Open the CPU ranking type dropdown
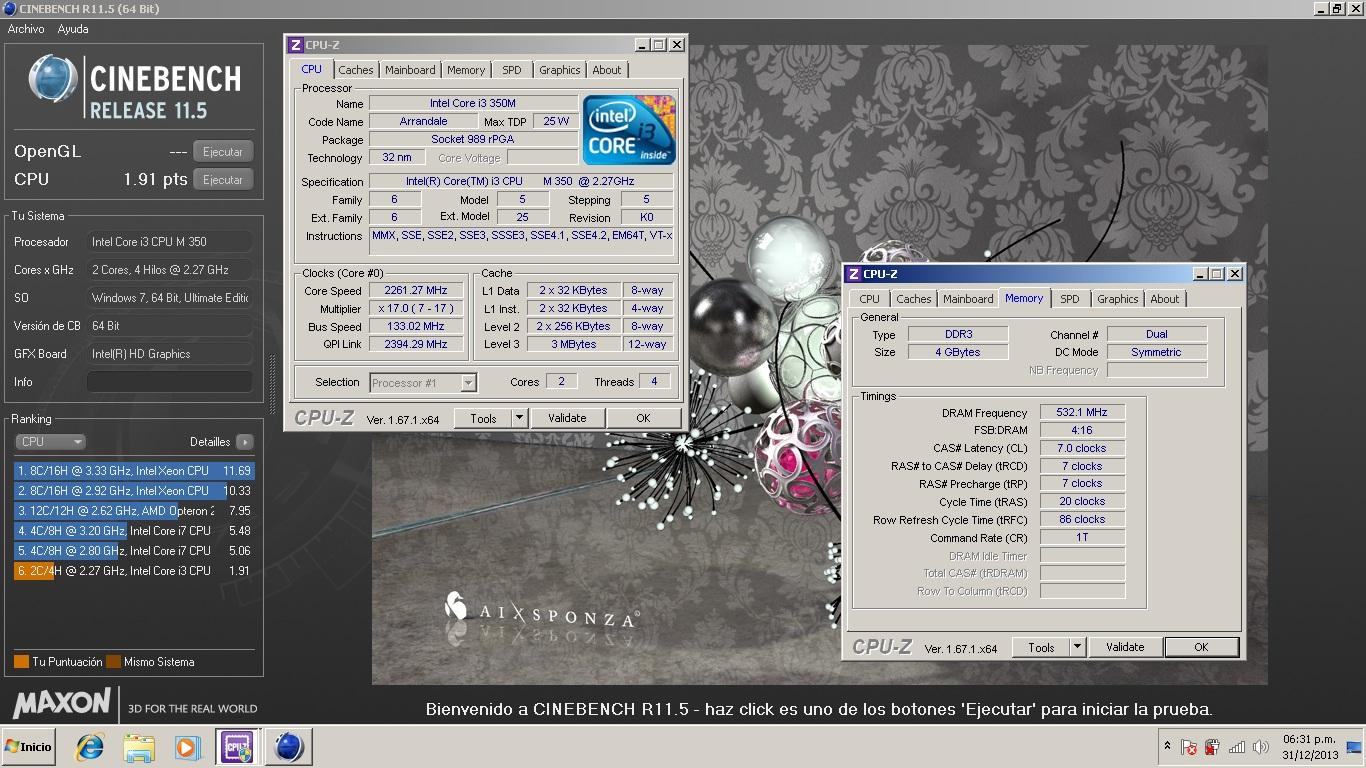 point(50,441)
